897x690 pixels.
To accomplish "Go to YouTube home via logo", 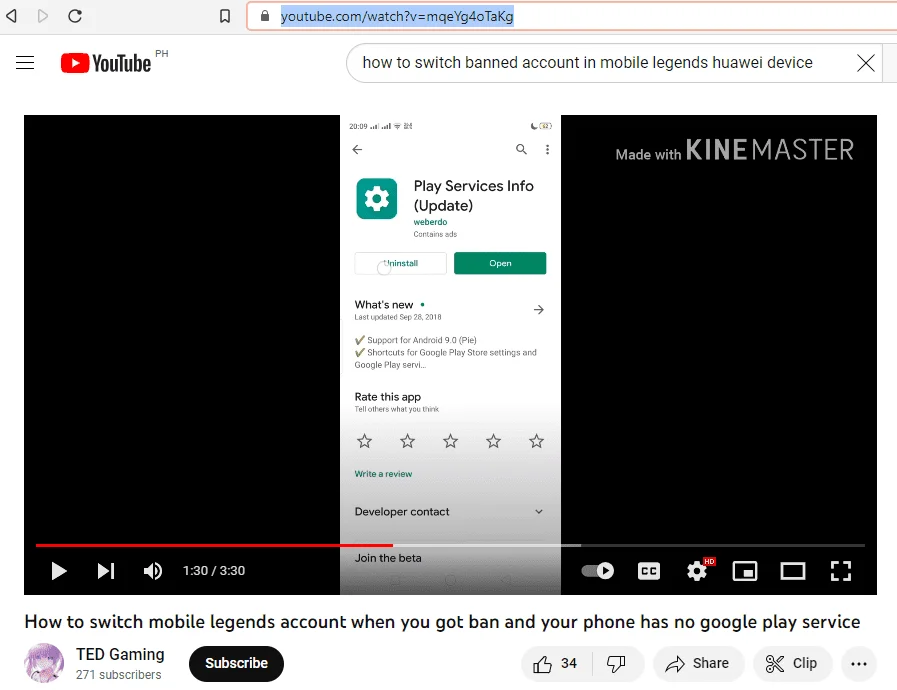I will tap(106, 63).
